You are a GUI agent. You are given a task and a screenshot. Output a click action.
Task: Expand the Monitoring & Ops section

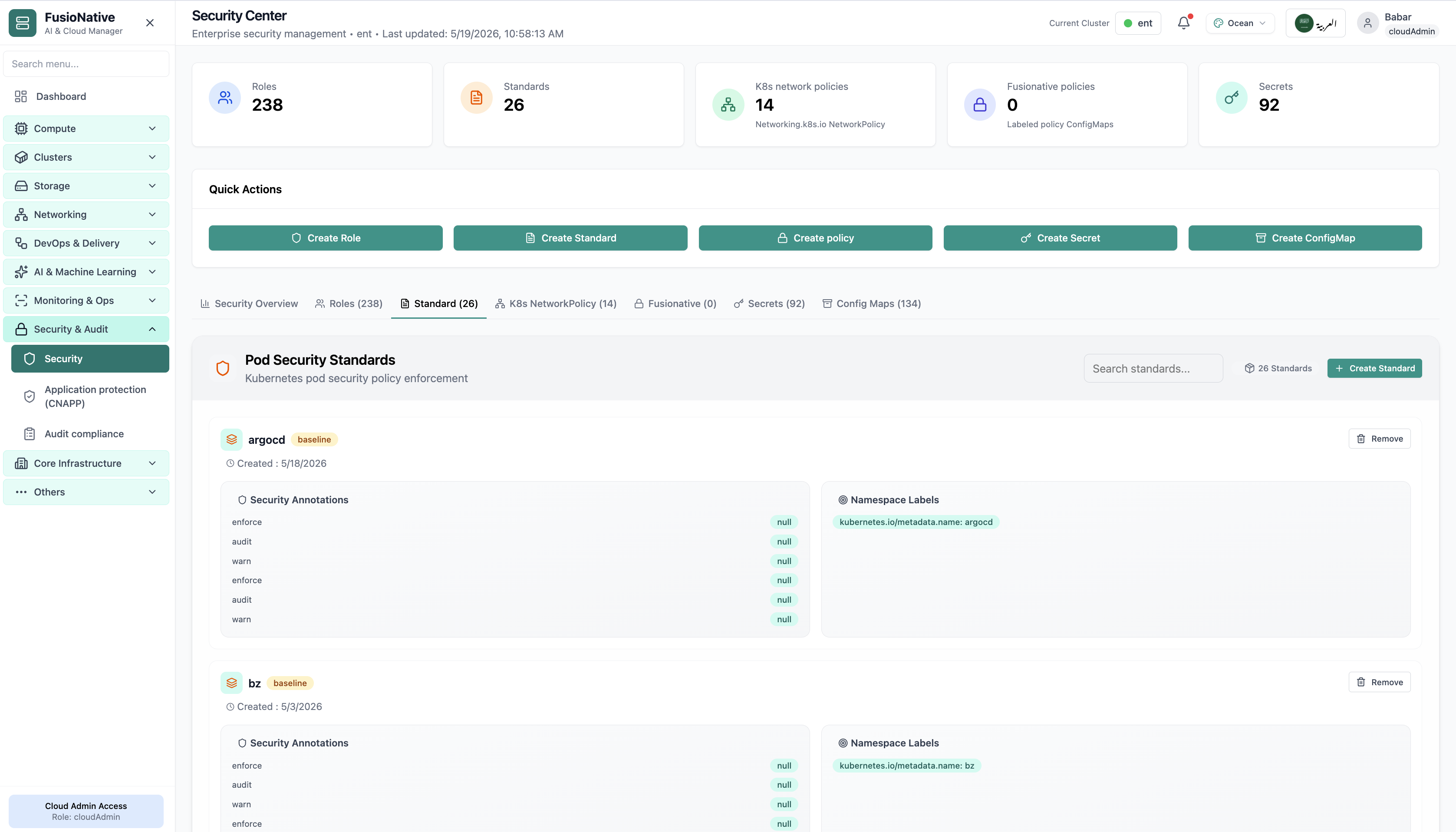pos(86,300)
